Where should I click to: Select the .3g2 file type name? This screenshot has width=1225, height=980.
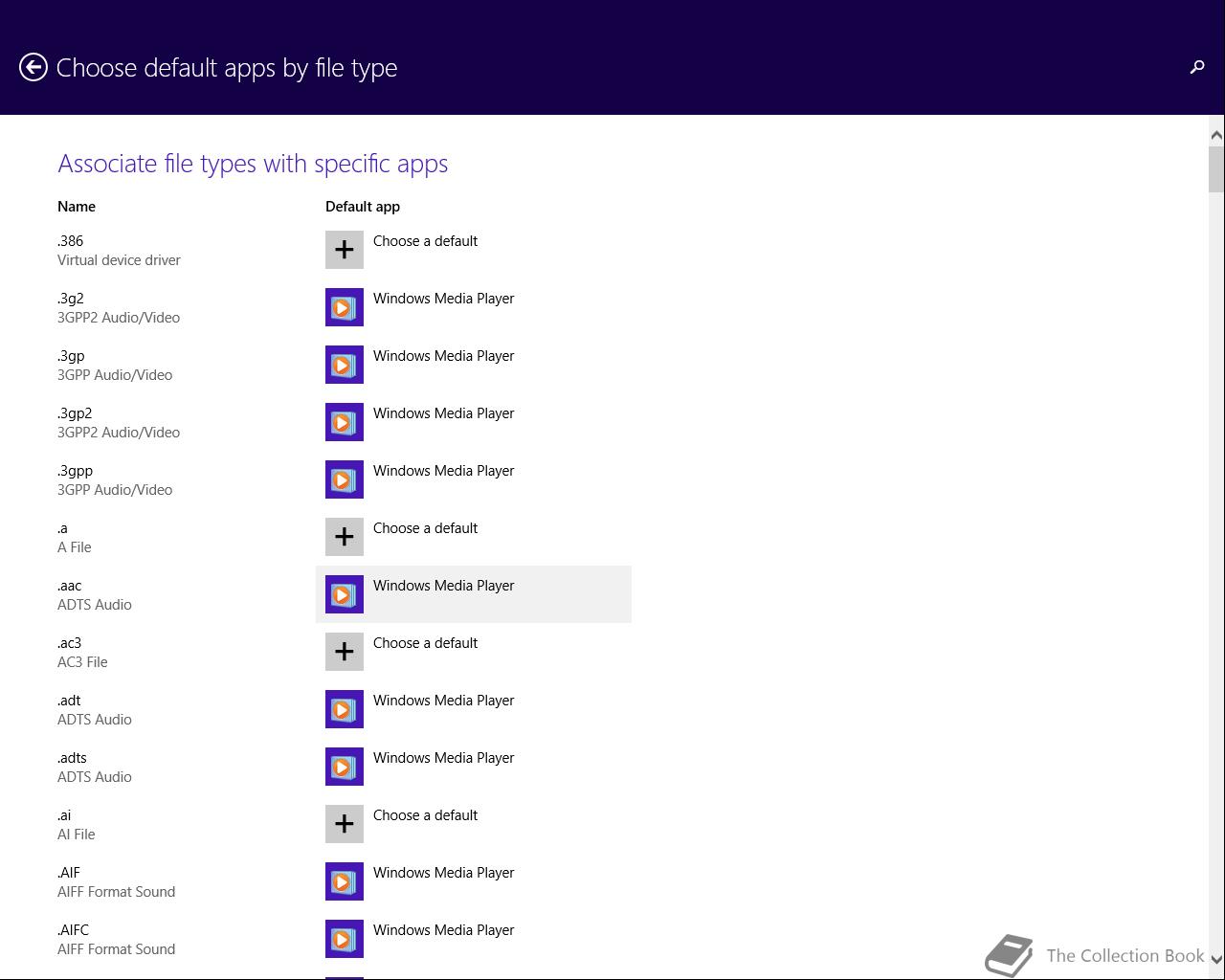point(71,299)
